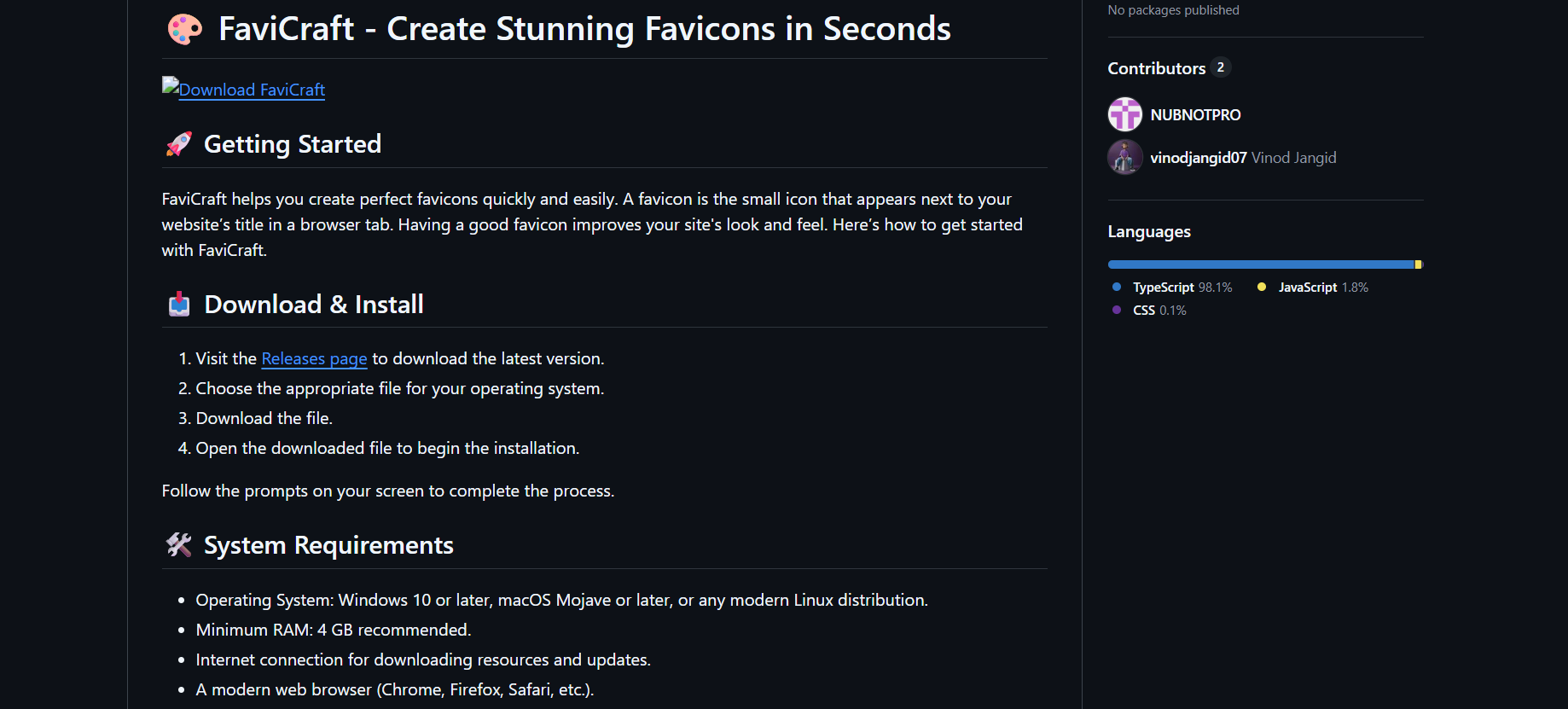
Task: Select the CSS 0.1% language entry
Action: (x=1158, y=310)
